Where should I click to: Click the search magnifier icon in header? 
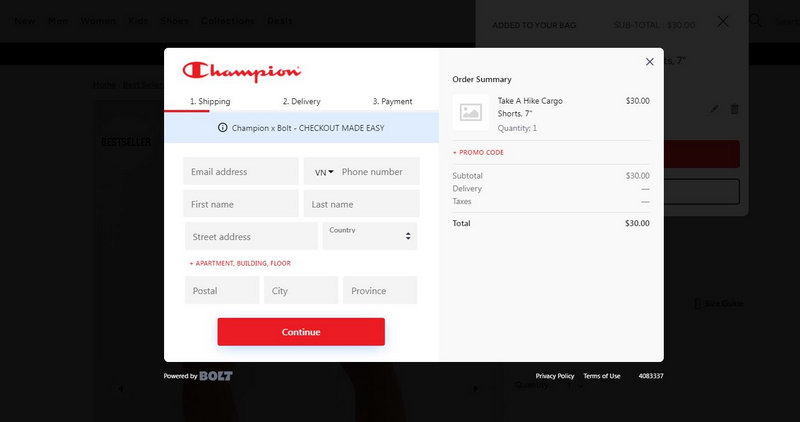[x=756, y=21]
